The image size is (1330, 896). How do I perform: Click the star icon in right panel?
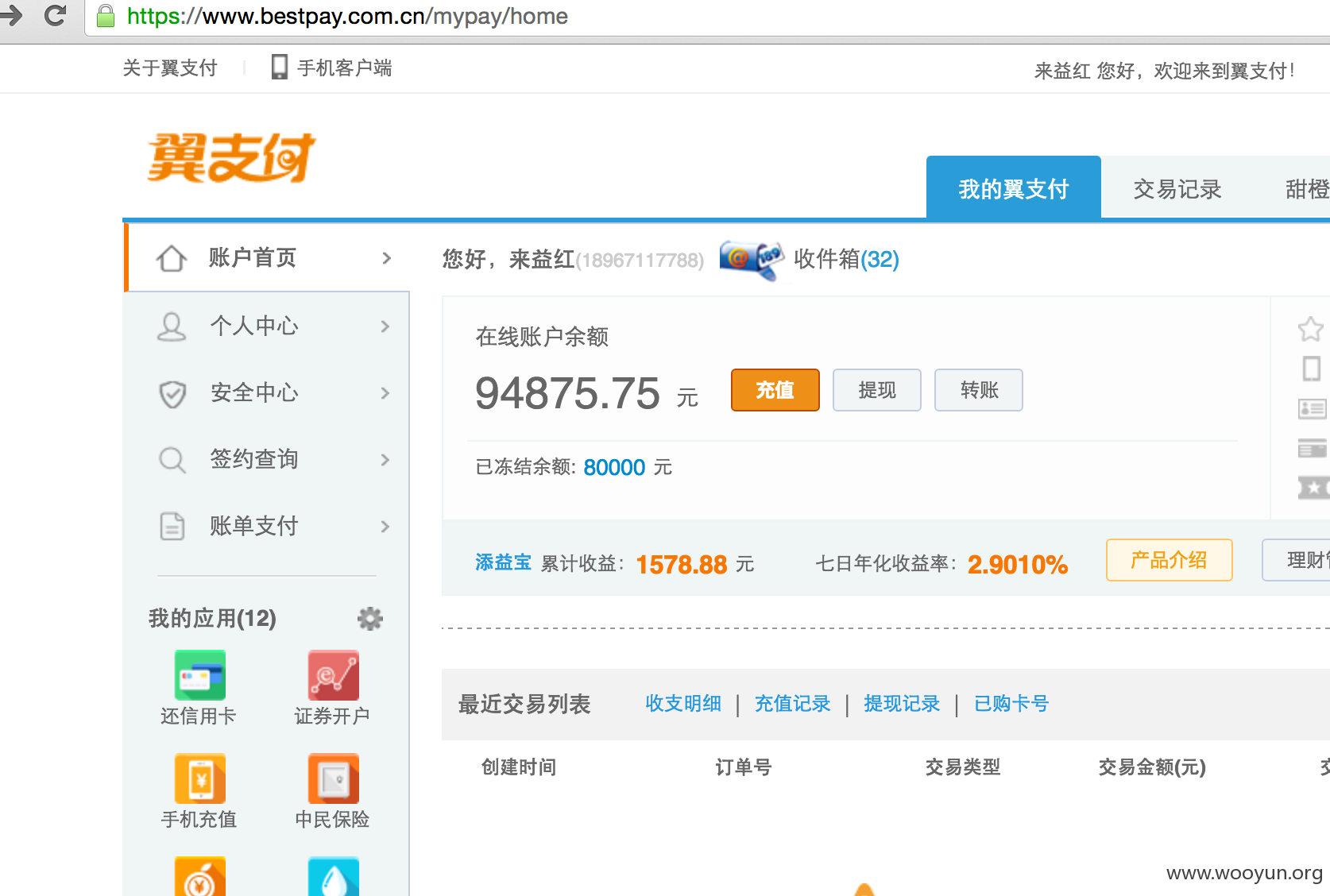click(1311, 329)
